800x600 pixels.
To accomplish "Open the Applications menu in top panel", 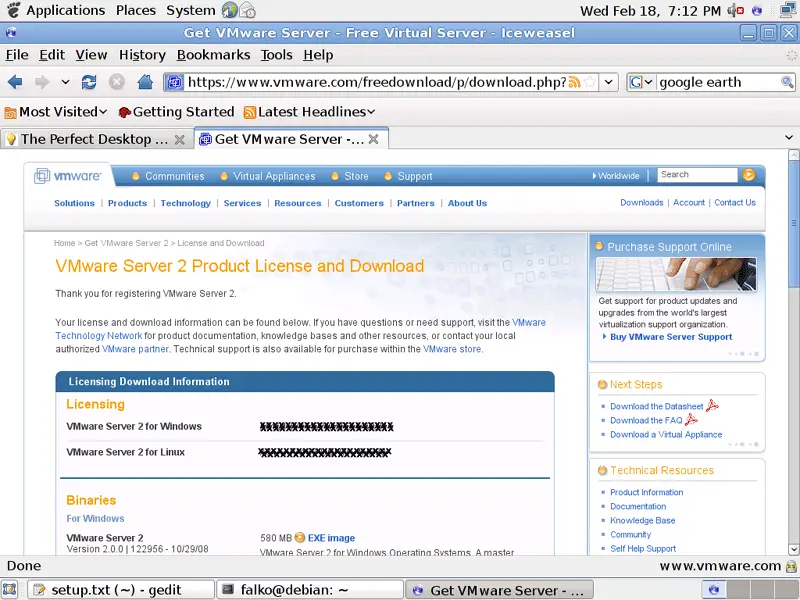I will pyautogui.click(x=65, y=10).
